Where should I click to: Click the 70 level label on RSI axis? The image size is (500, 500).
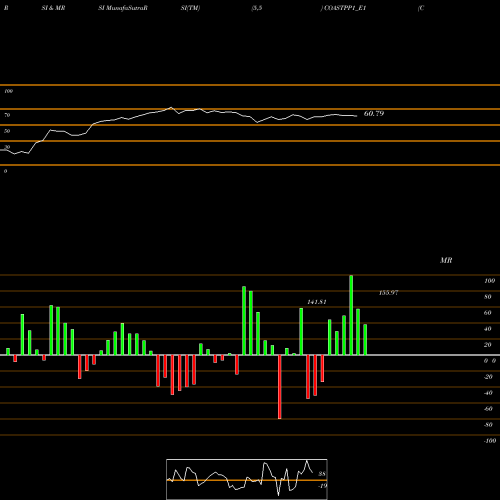pyautogui.click(x=7, y=115)
